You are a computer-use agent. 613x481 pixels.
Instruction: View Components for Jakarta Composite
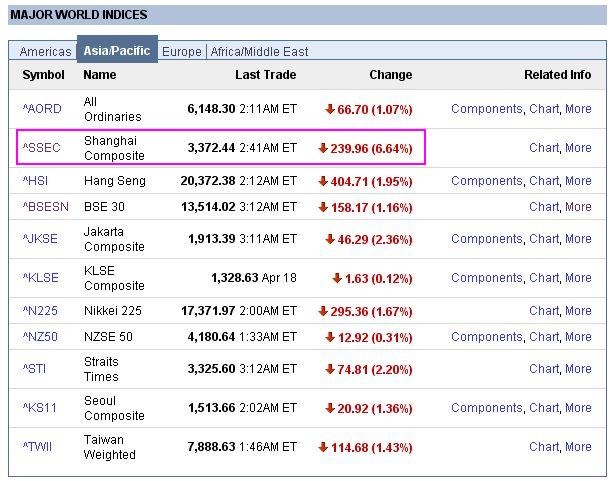coord(486,239)
